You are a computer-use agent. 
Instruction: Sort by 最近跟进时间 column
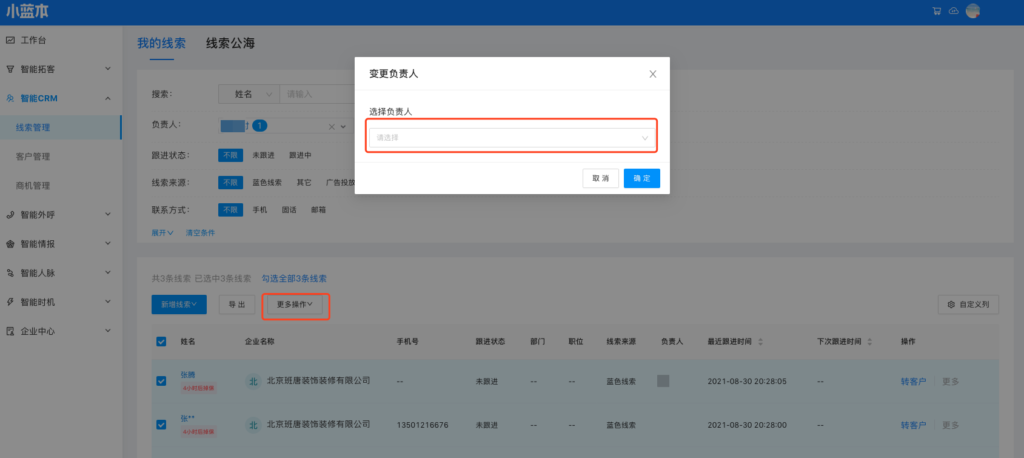(x=762, y=341)
